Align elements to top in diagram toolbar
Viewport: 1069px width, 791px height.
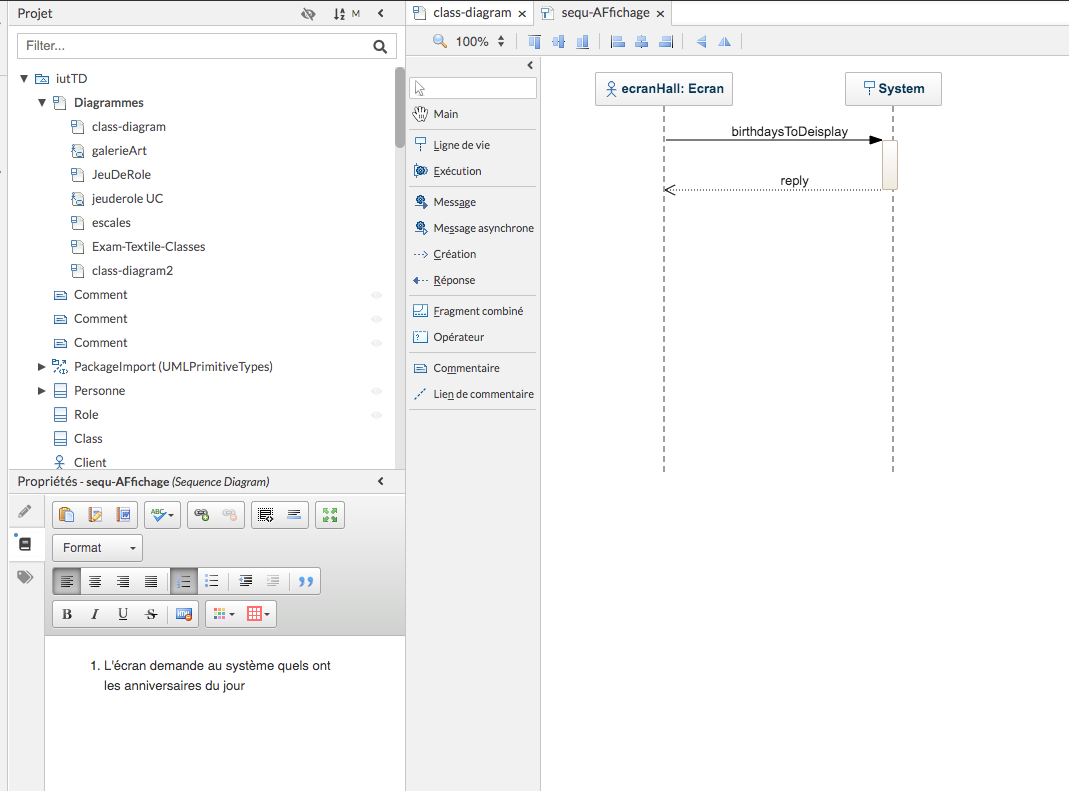[534, 42]
